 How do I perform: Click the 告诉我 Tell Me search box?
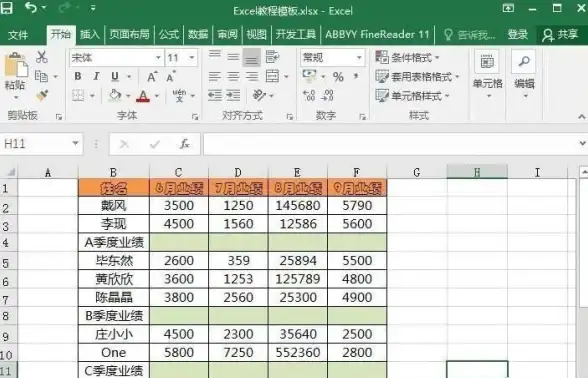(470, 35)
